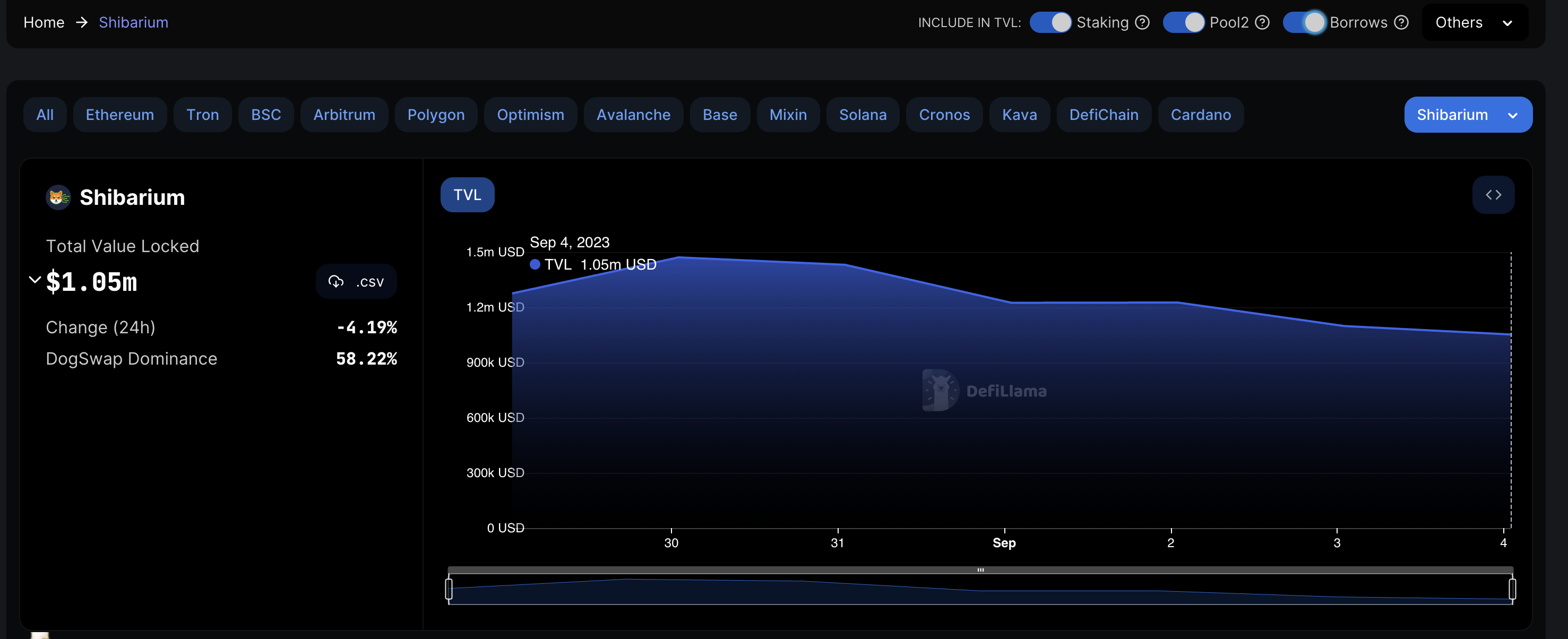Expand the chevron beside $1.05m TVL

pos(35,279)
